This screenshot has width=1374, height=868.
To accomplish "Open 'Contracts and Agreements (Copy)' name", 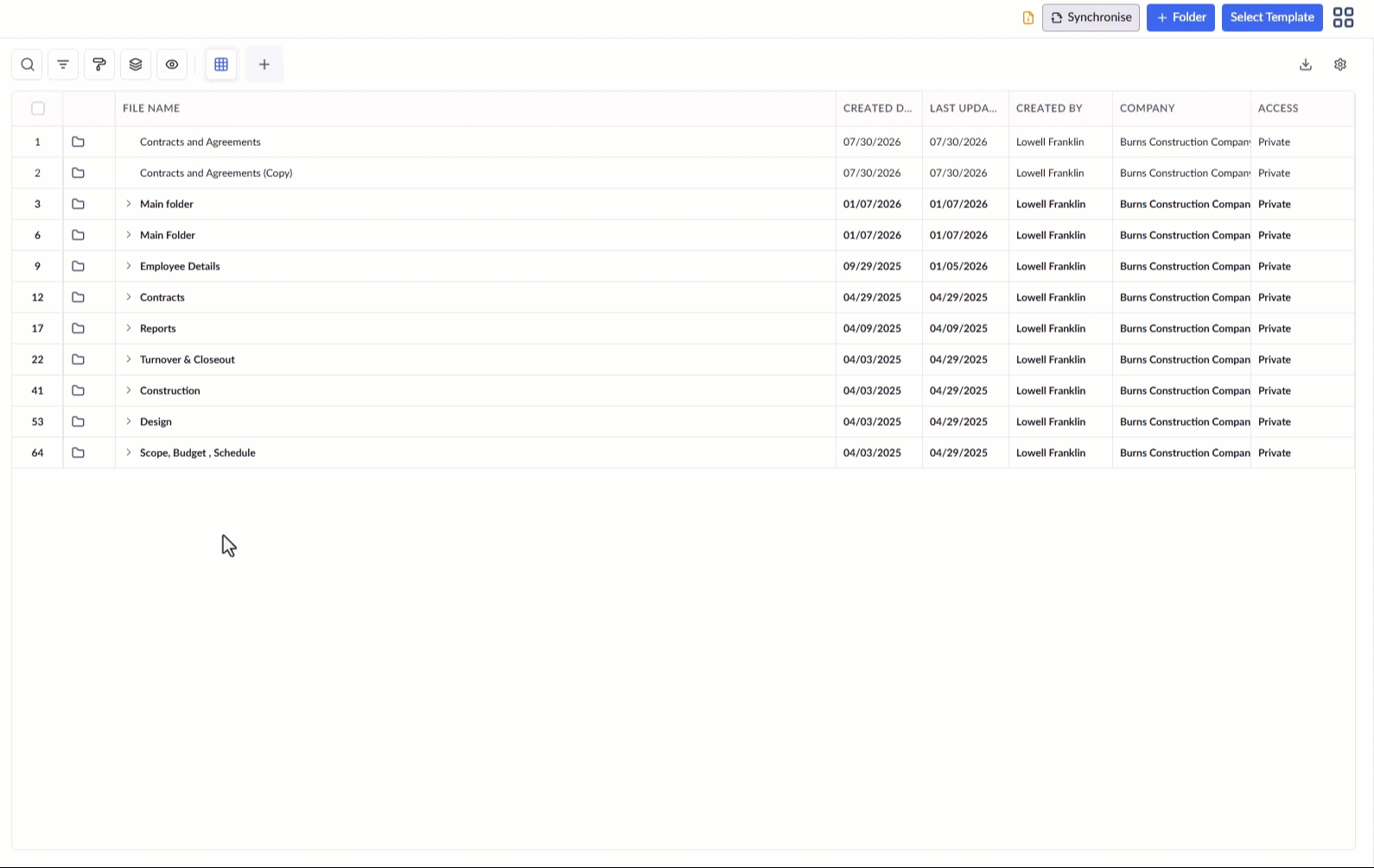I will click(x=216, y=173).
